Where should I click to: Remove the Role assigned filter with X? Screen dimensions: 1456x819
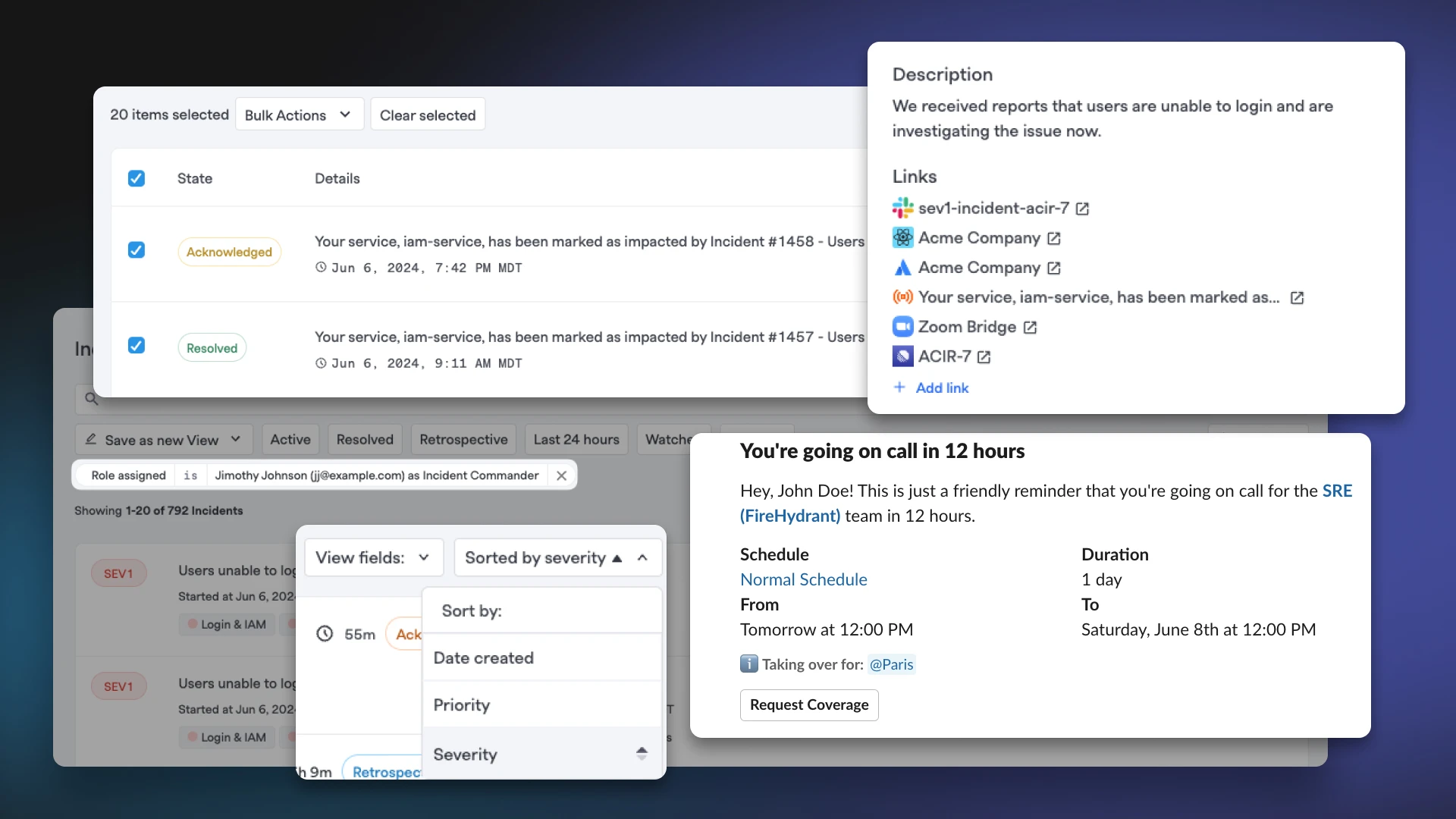[561, 475]
